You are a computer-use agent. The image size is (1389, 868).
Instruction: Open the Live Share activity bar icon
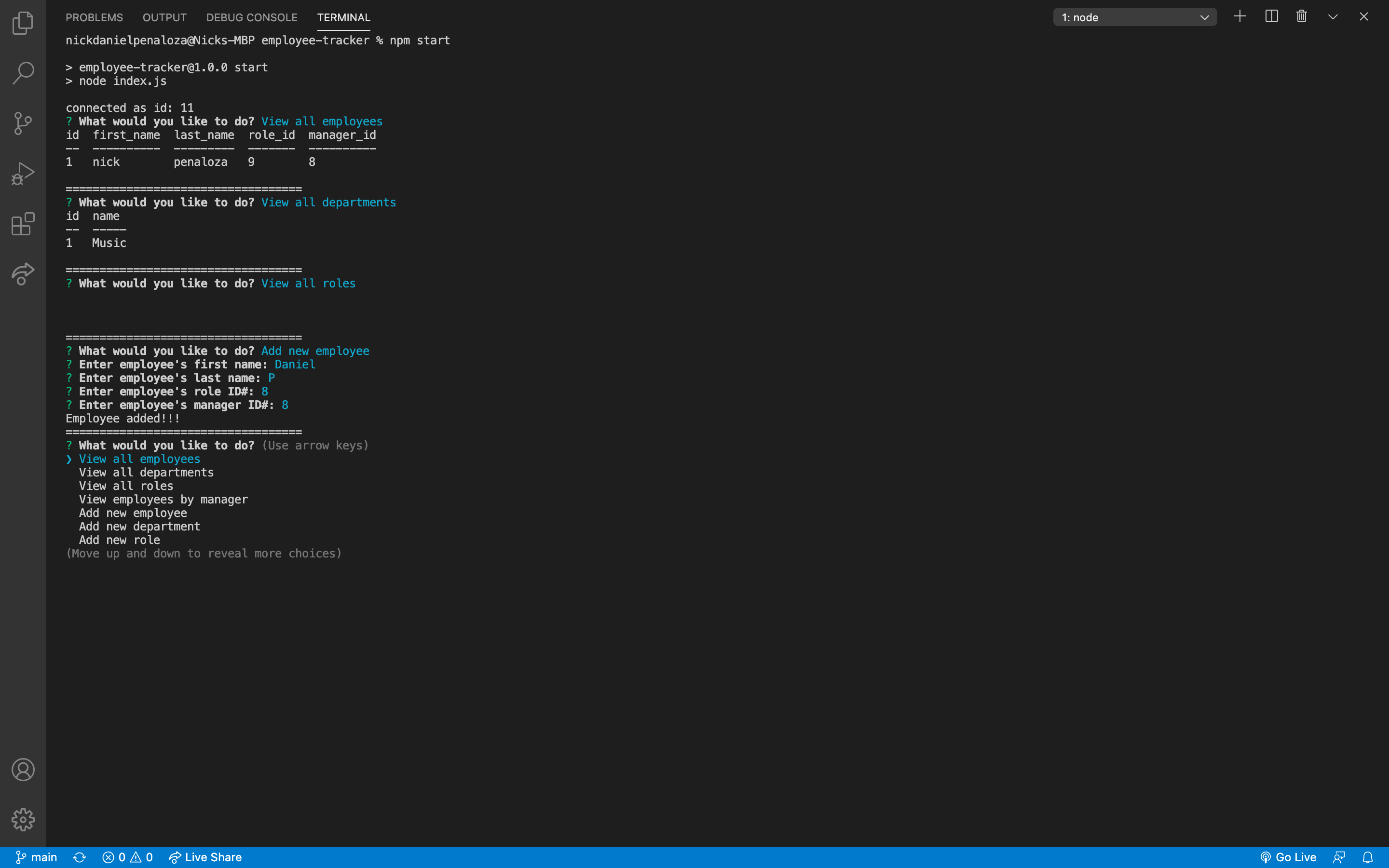23,274
